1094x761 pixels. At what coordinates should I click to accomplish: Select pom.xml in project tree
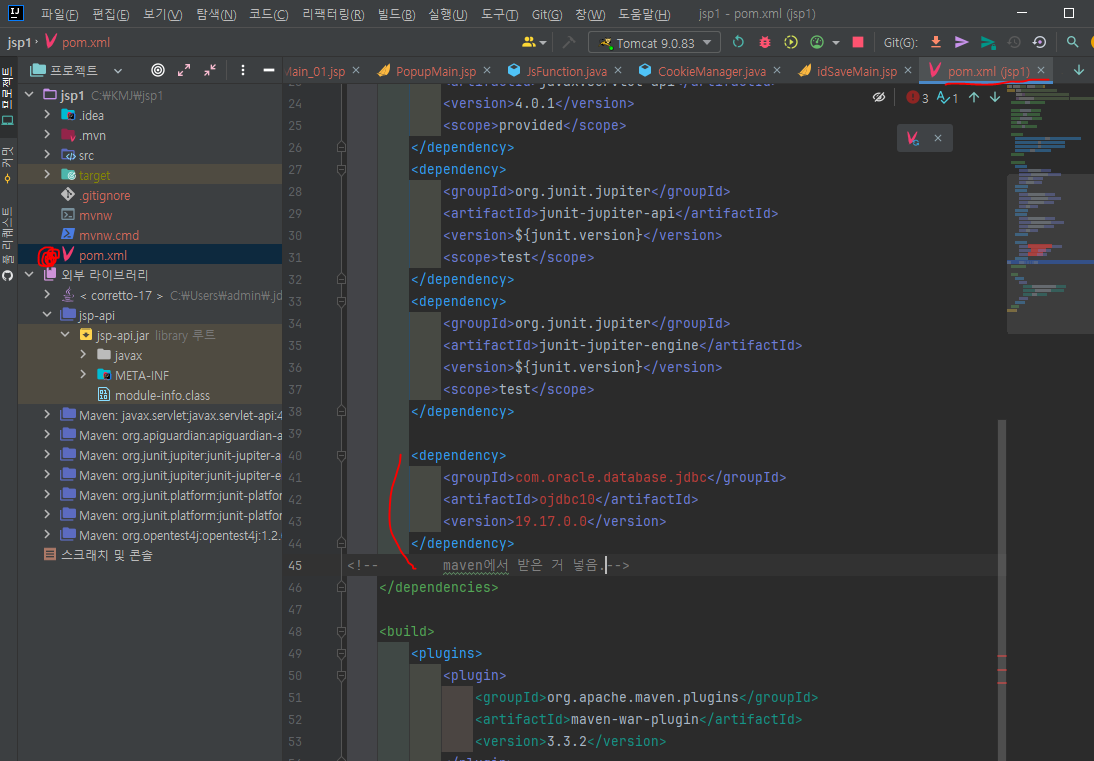coord(102,255)
